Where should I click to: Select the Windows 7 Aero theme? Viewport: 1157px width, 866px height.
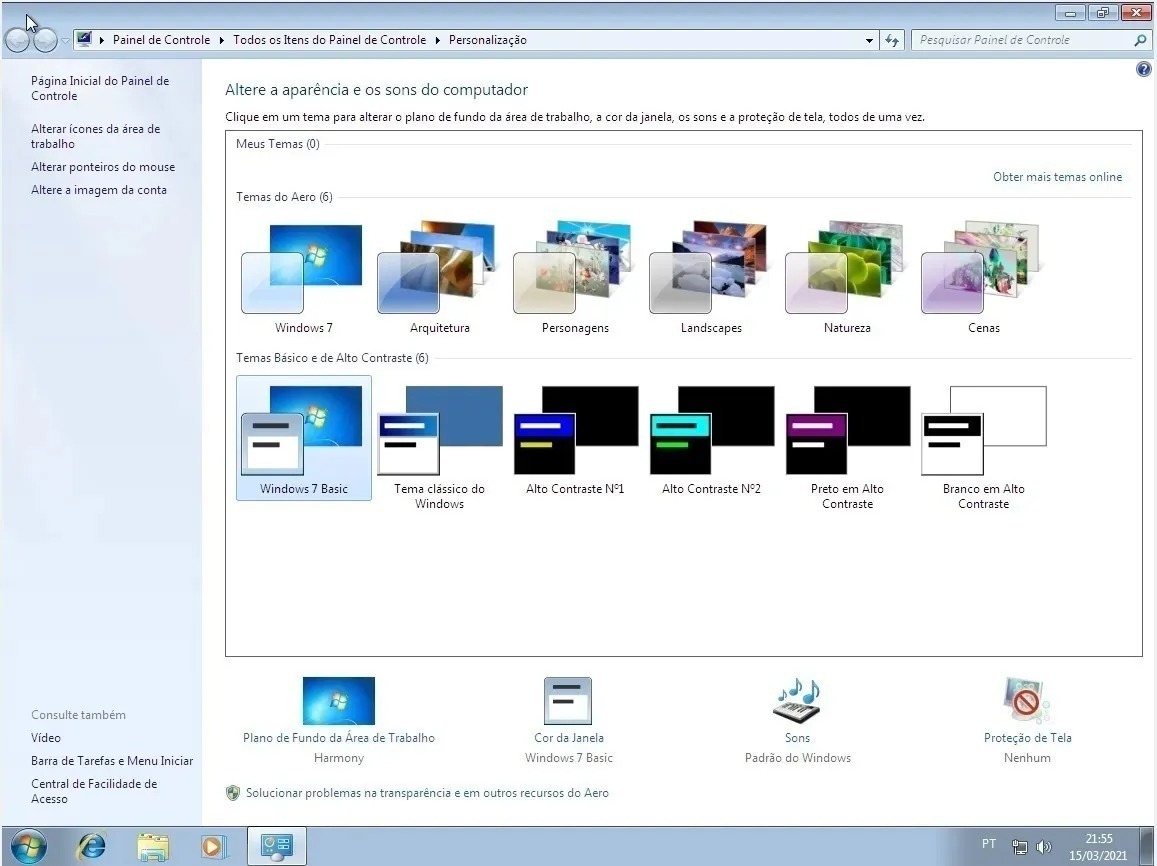point(303,277)
